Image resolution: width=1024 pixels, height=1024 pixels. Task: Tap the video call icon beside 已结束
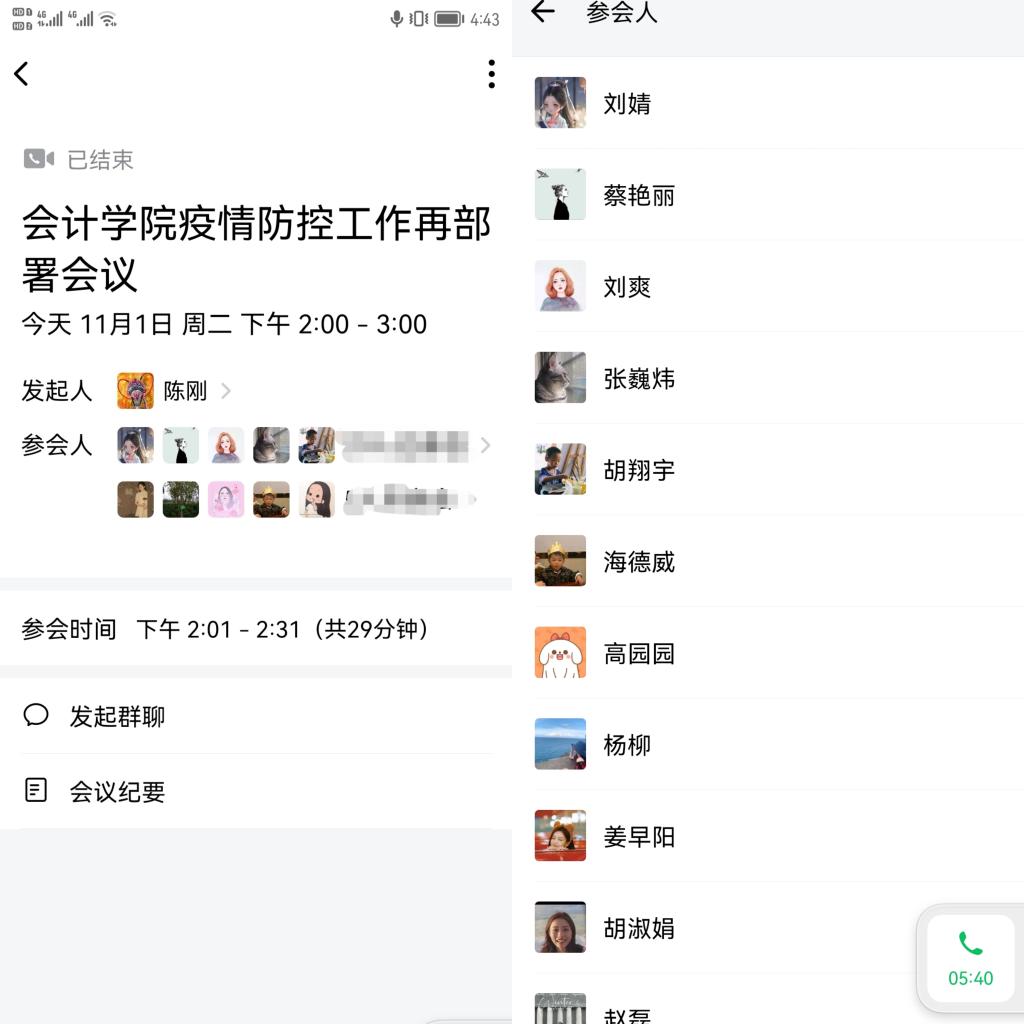pyautogui.click(x=39, y=159)
